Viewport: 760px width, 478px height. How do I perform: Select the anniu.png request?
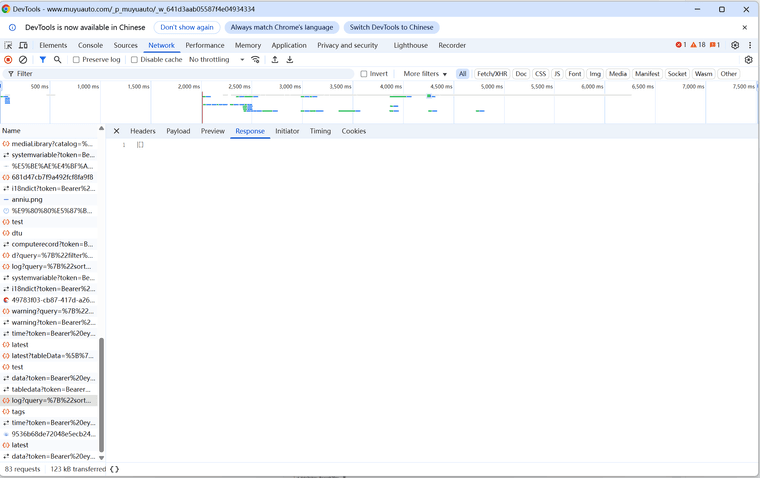point(48,200)
